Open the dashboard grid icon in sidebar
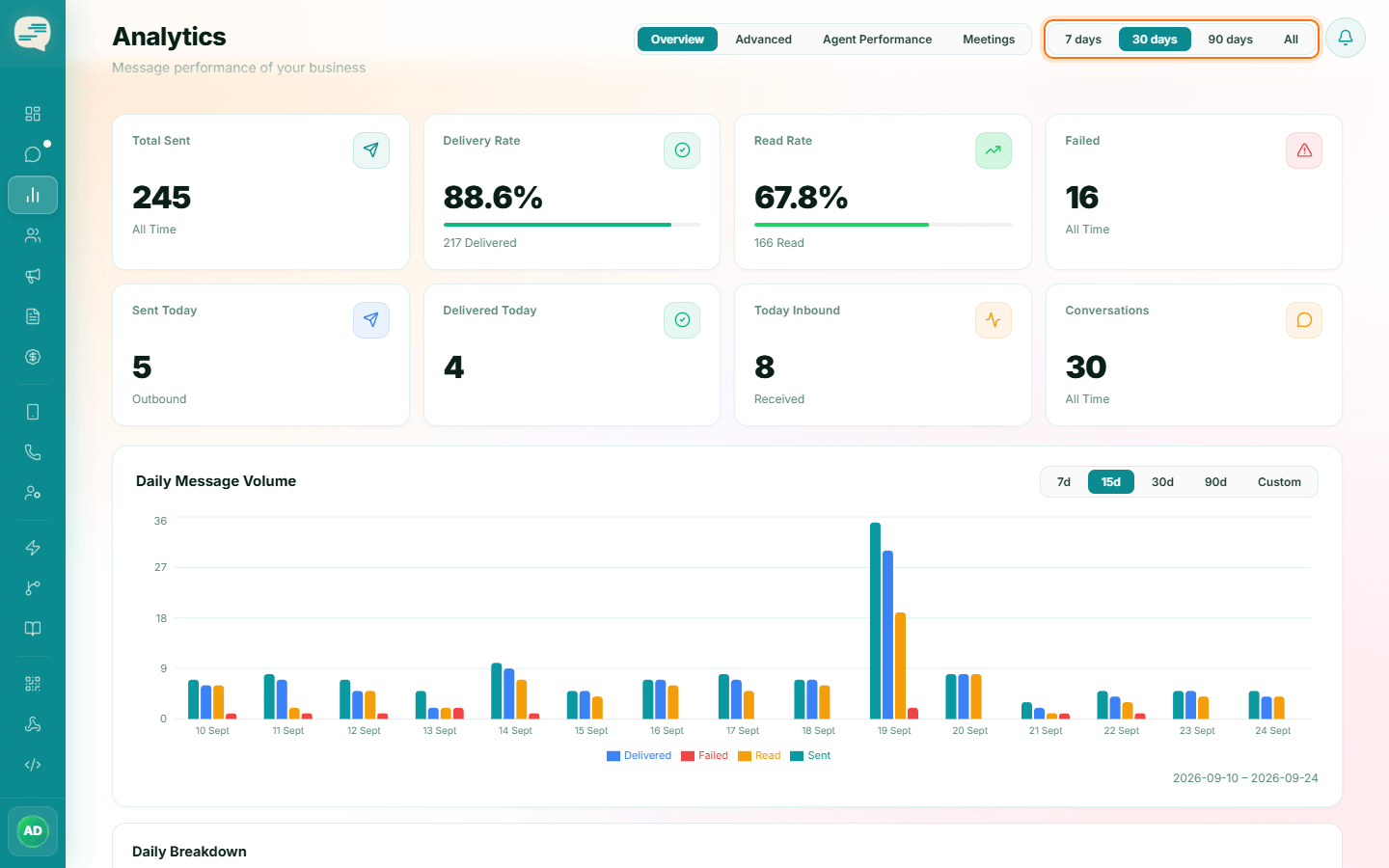 coord(33,114)
